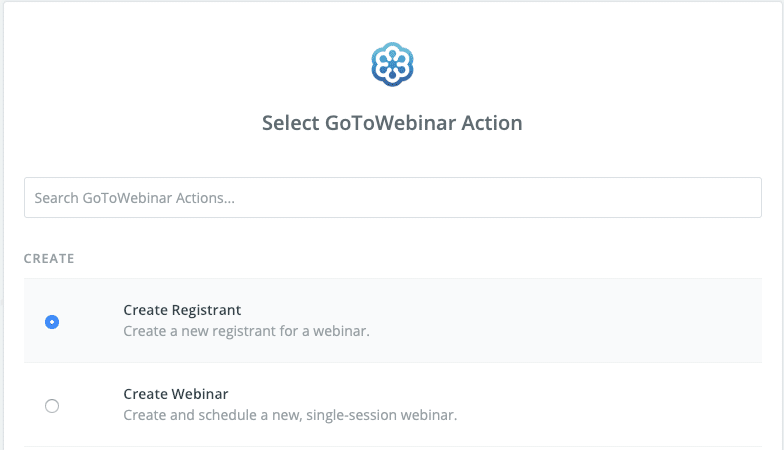Select the Create Webinar radio button
The height and width of the screenshot is (450, 784).
click(x=52, y=405)
